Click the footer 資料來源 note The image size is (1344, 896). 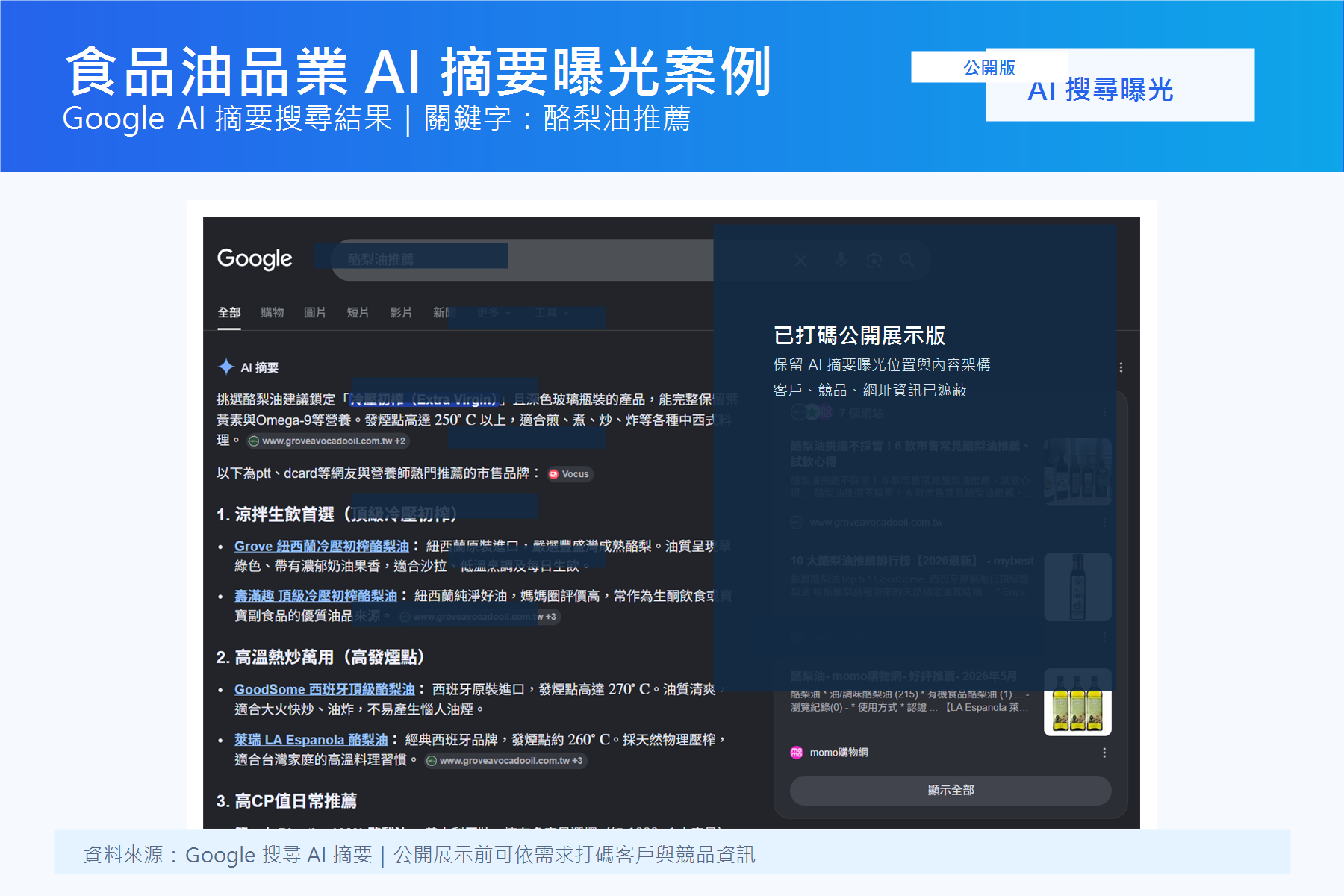pos(419,854)
